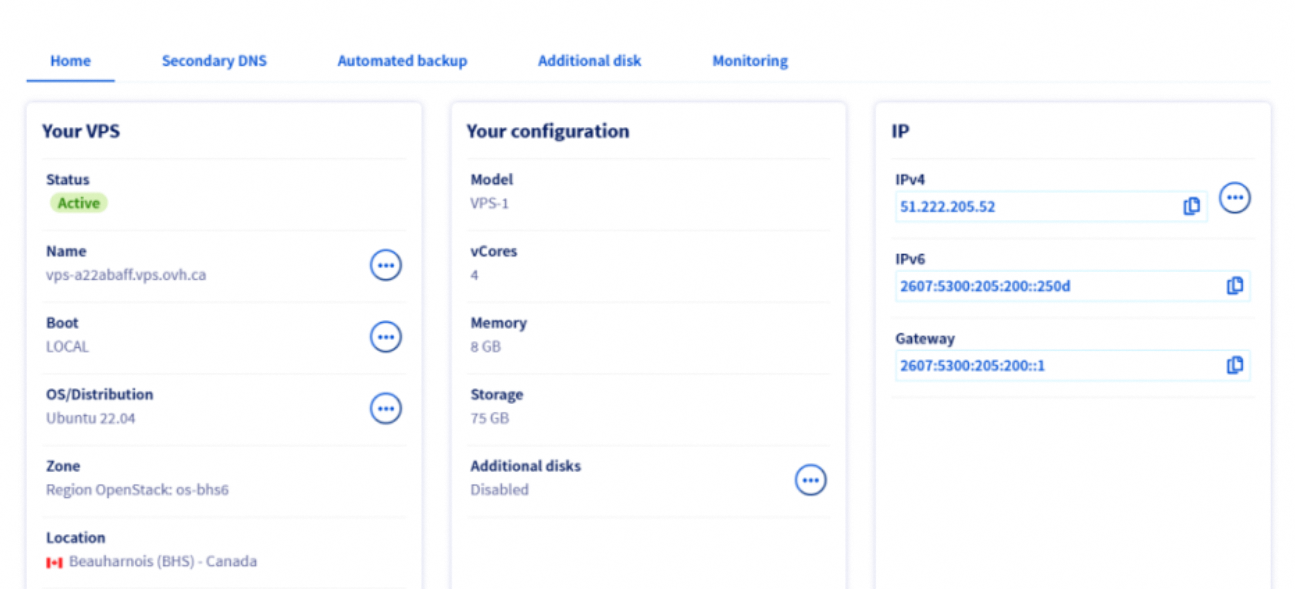This screenshot has height=589, width=1295.
Task: Click the vps-a22abaff.vps.ovh.ca hostname text
Action: click(x=126, y=275)
